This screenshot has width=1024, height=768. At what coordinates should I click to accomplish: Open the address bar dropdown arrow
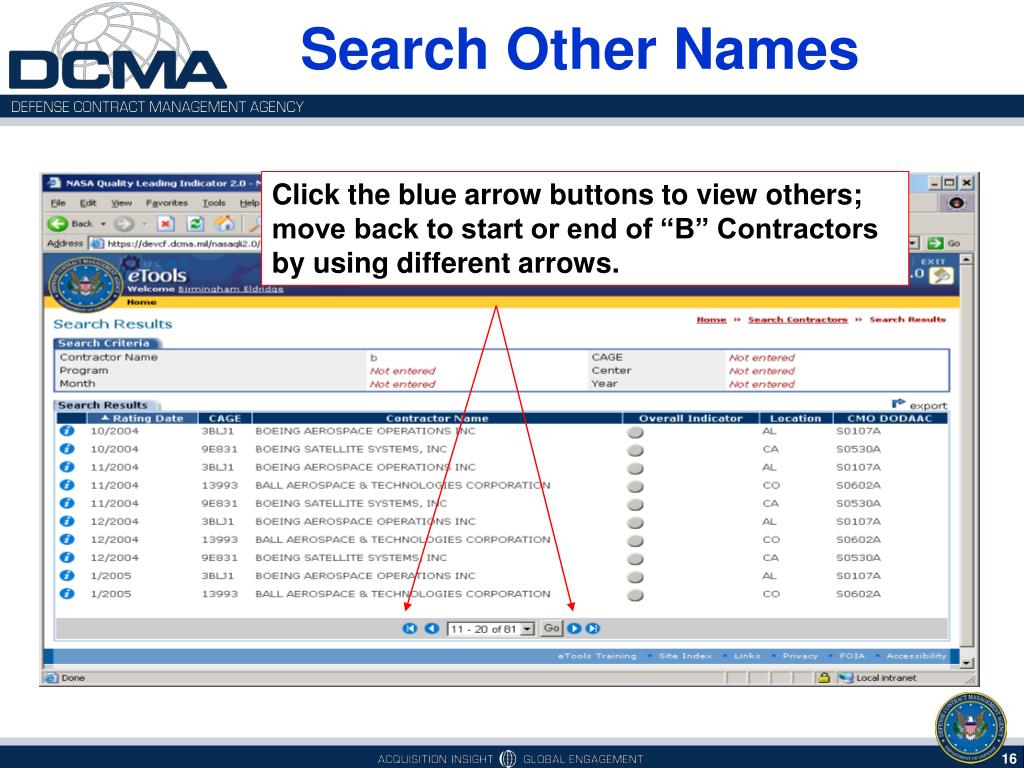(x=914, y=243)
